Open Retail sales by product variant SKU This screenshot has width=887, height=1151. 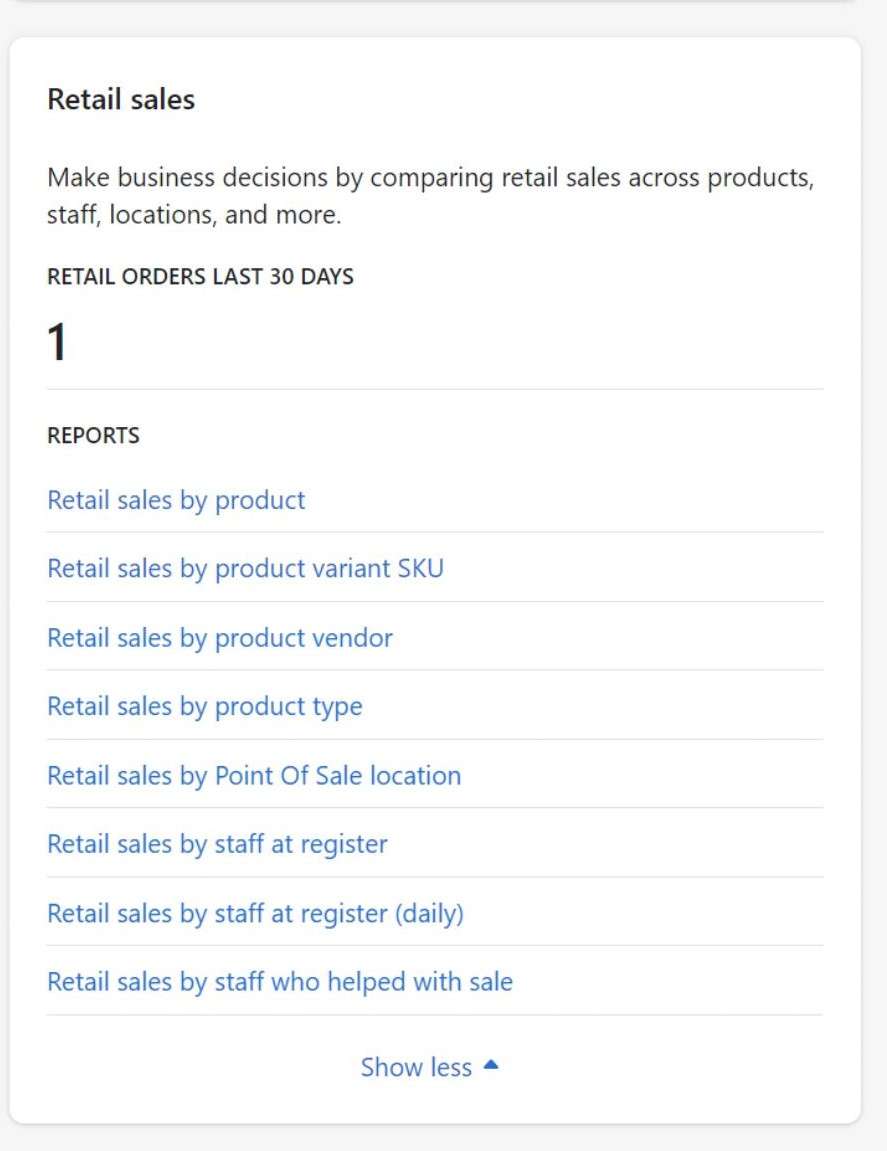click(x=245, y=568)
